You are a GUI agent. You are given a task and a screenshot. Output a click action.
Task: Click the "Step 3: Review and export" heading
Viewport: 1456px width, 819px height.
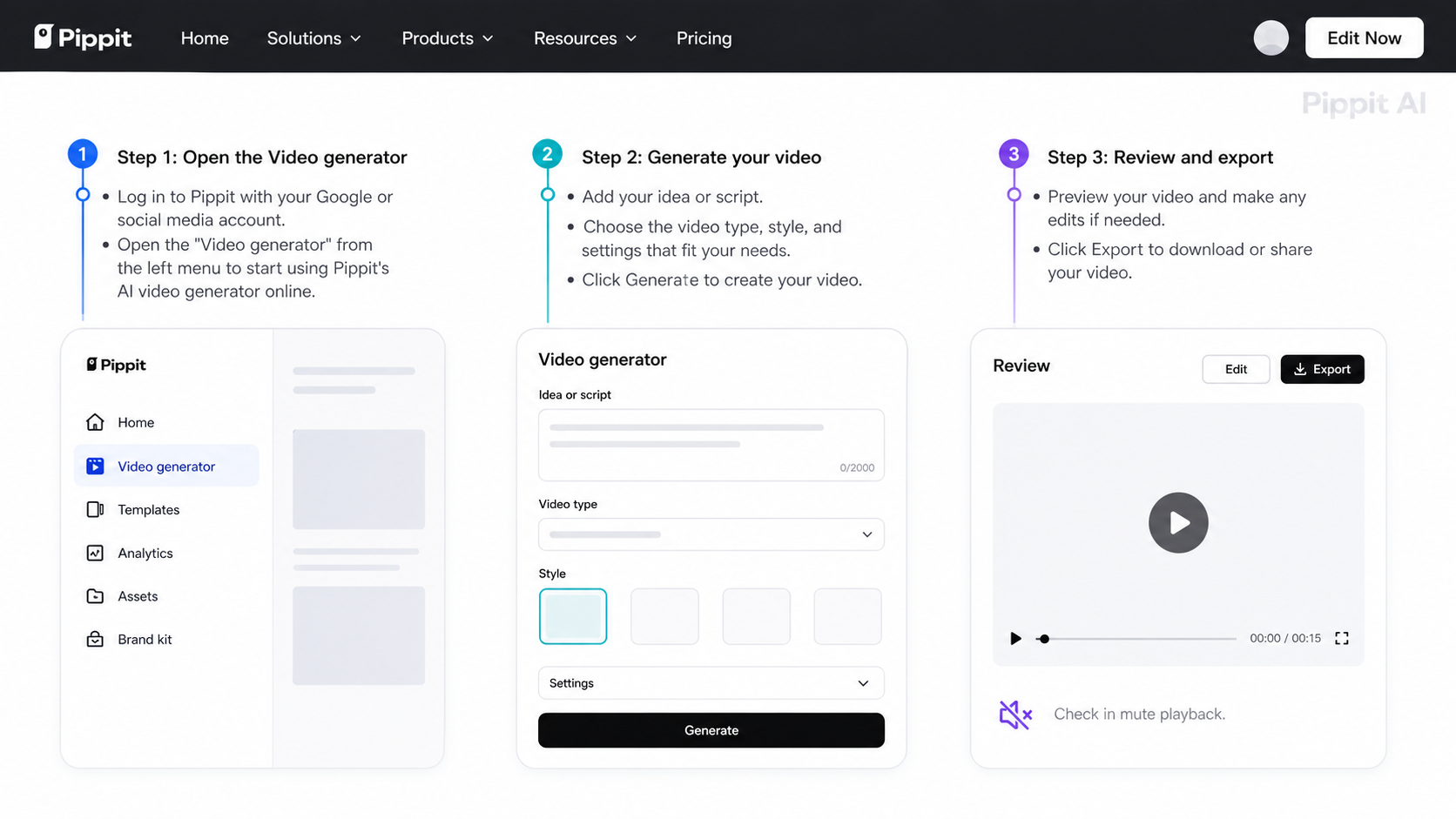point(1160,158)
